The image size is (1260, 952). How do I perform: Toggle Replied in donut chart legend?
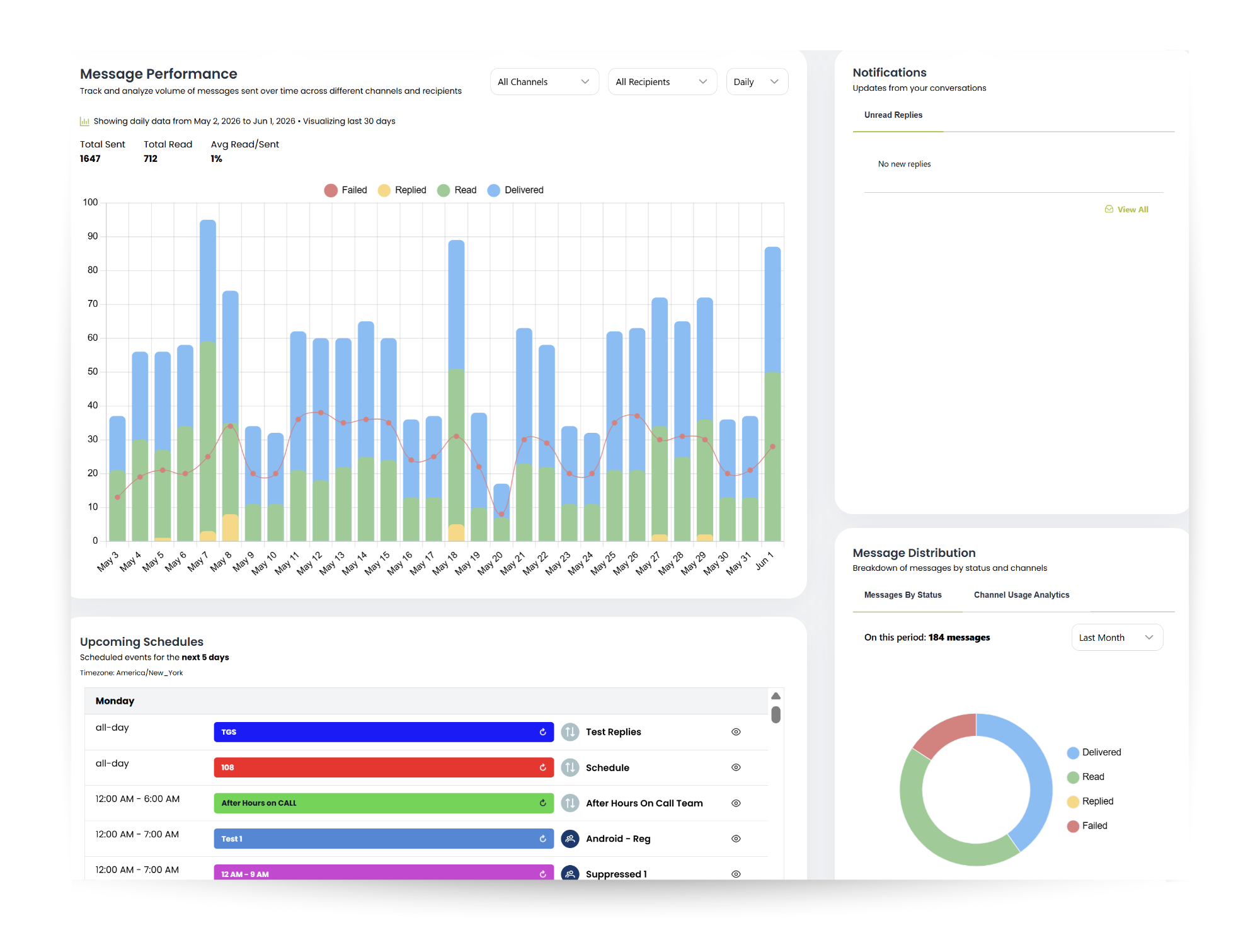pyautogui.click(x=1091, y=801)
